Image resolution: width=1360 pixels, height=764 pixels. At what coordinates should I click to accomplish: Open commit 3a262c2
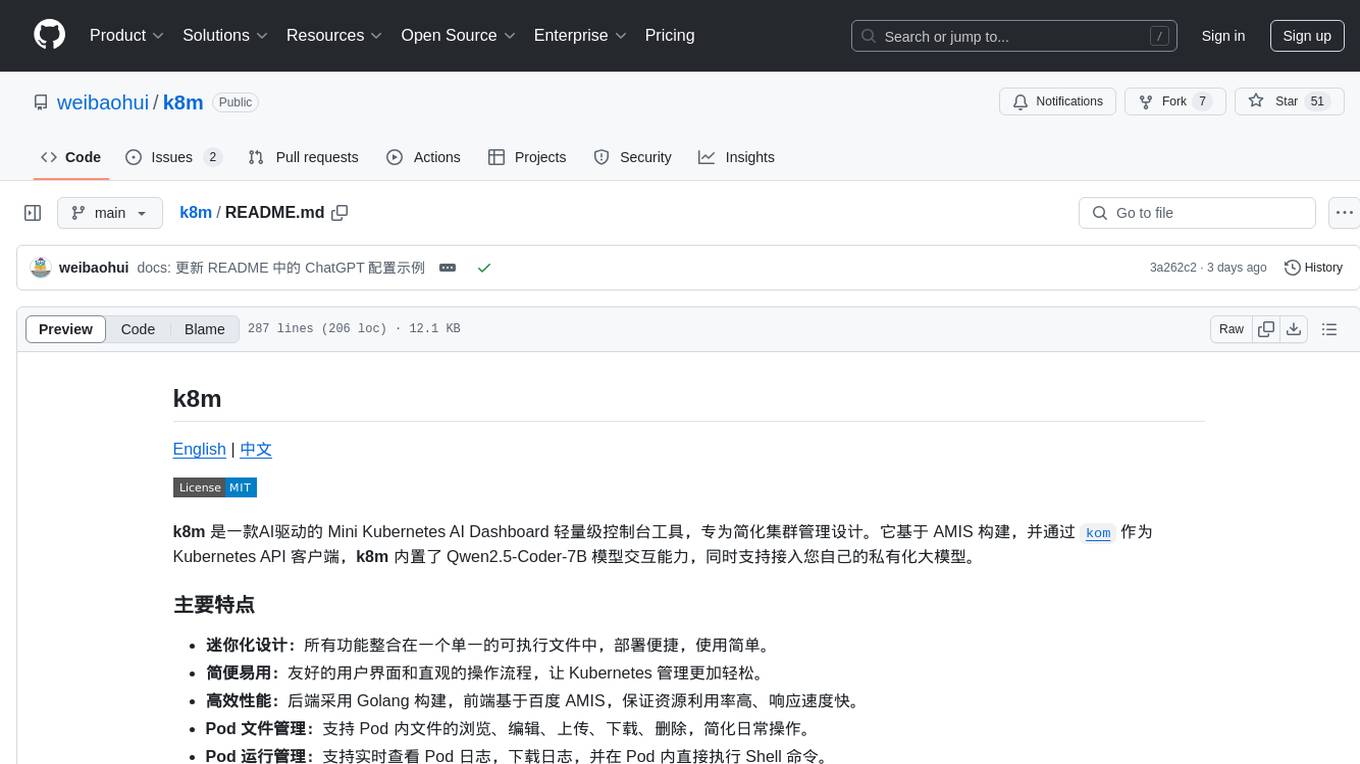[1173, 267]
